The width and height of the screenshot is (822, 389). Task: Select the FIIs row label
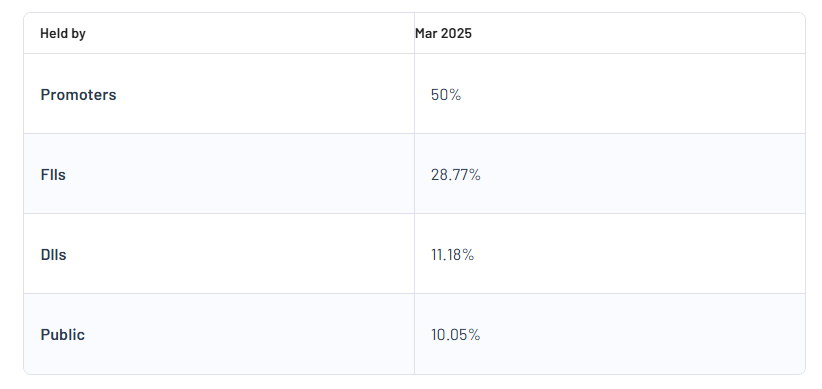(53, 175)
